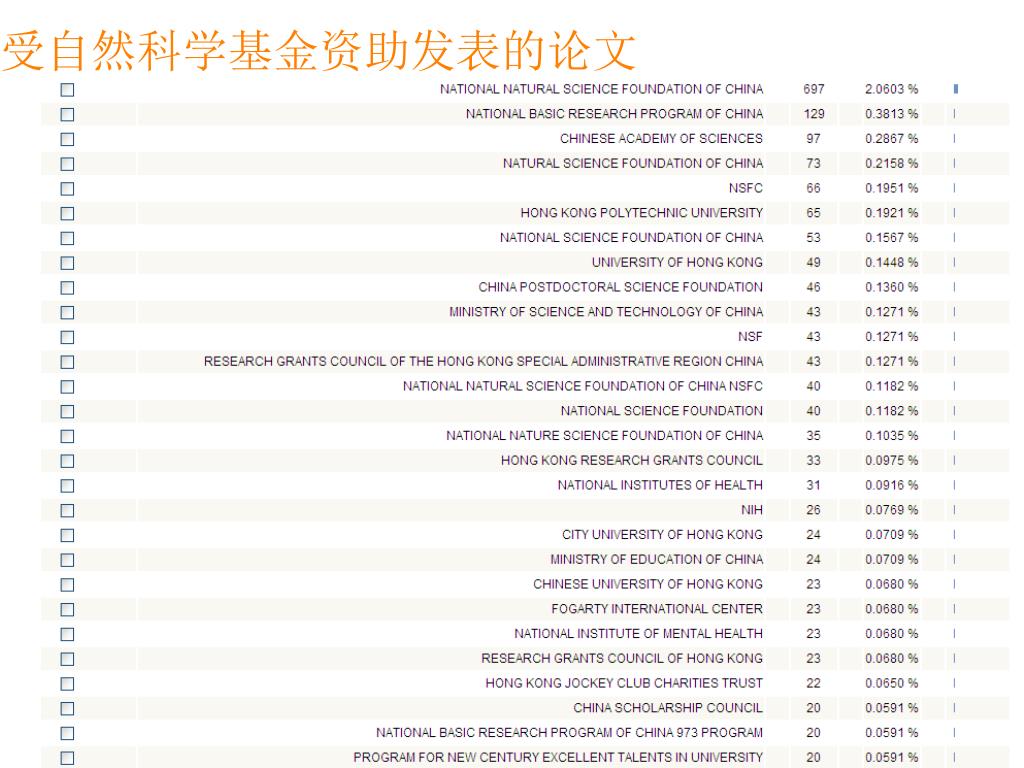This screenshot has width=1024, height=768.
Task: Click the percentage 2.0603 %
Action: [x=891, y=89]
